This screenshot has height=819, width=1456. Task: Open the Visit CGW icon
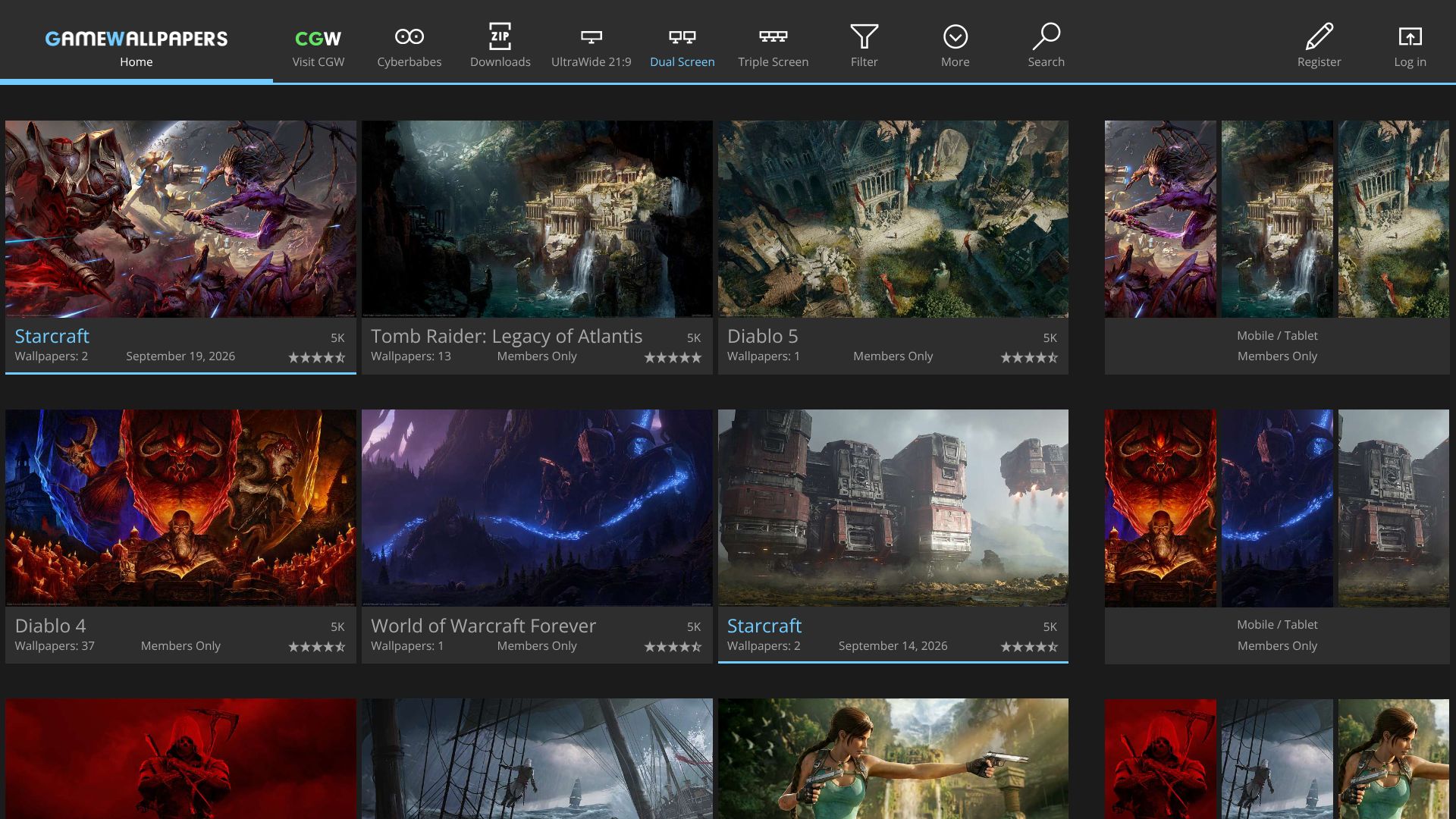pyautogui.click(x=318, y=38)
